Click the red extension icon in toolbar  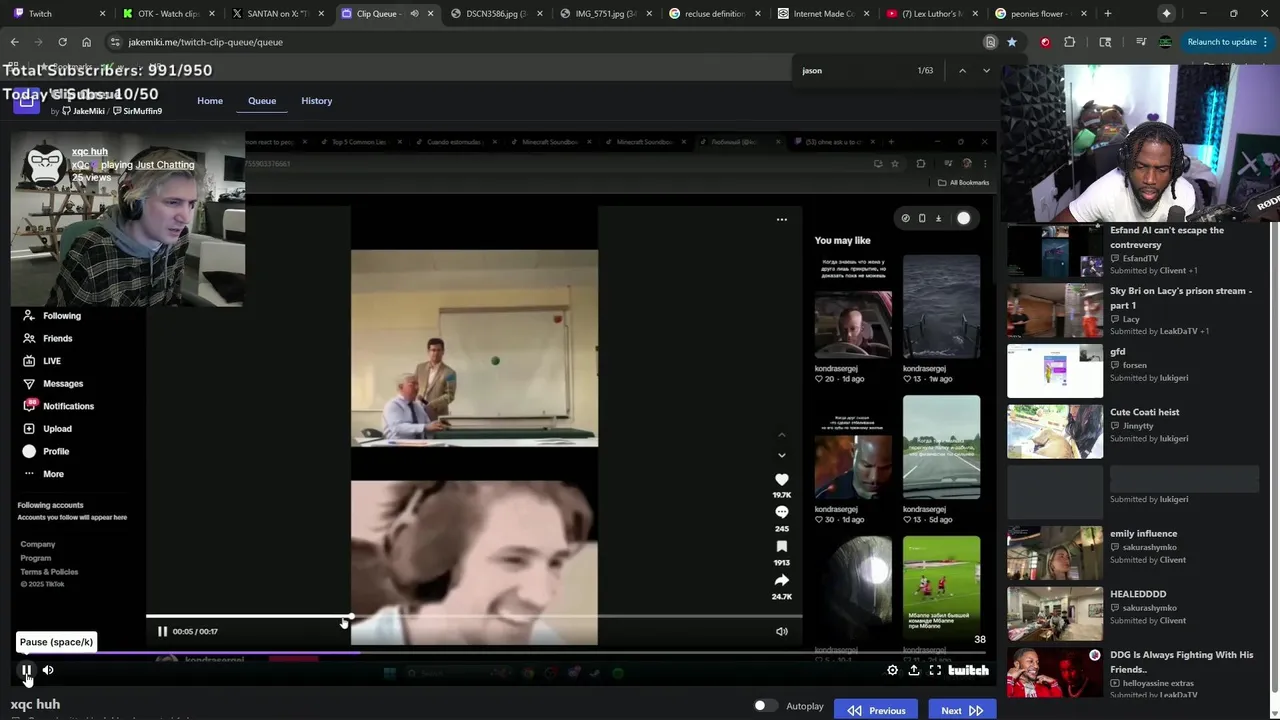(1045, 42)
